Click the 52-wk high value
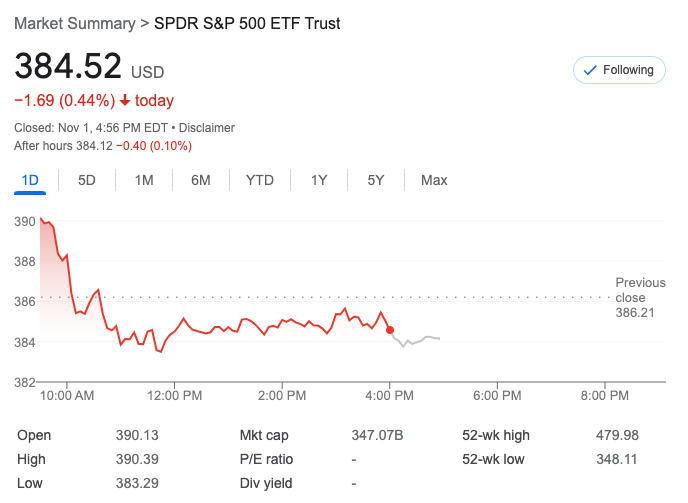The width and height of the screenshot is (688, 503). [x=617, y=435]
